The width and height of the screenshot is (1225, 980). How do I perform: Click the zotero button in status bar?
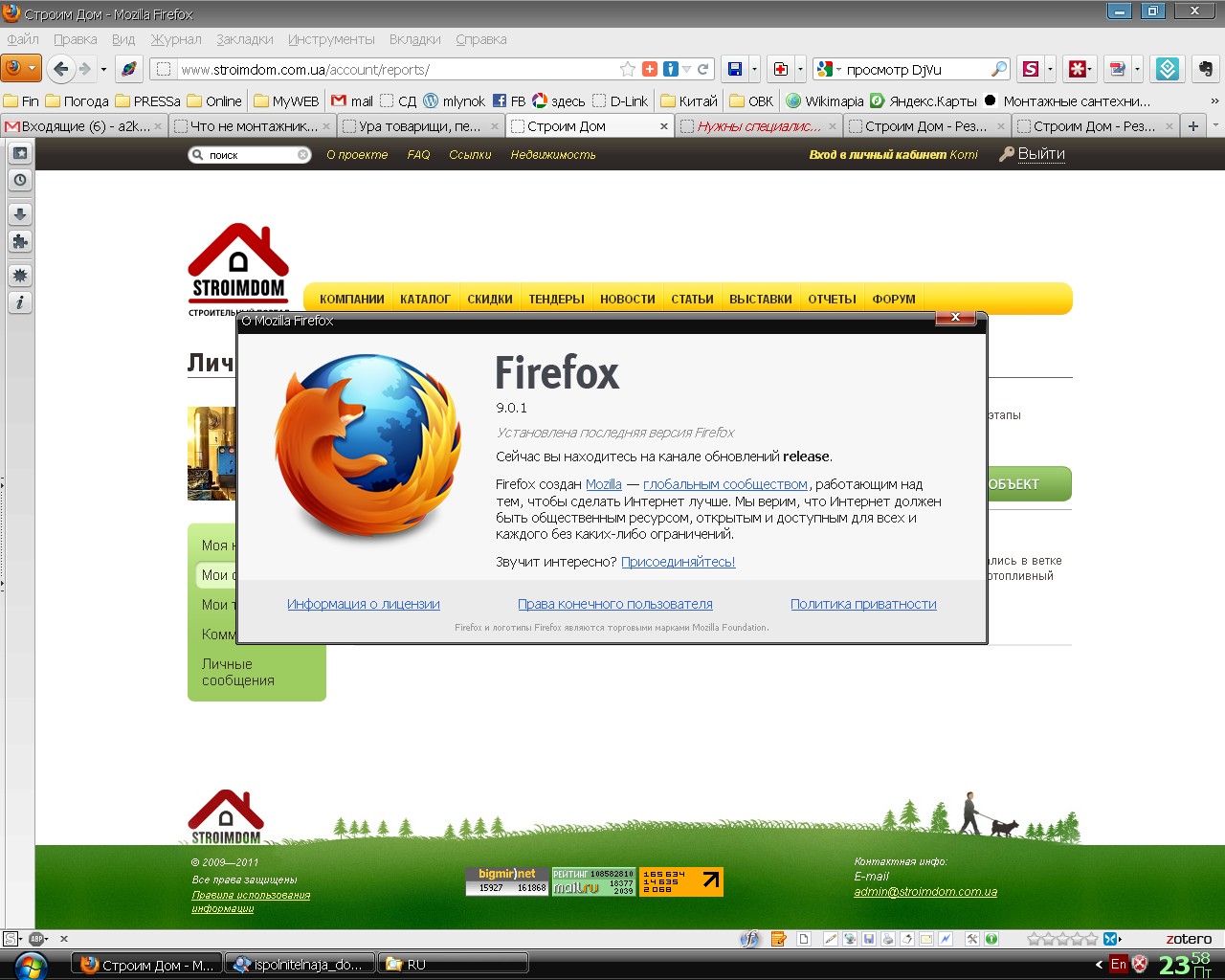click(x=1189, y=939)
